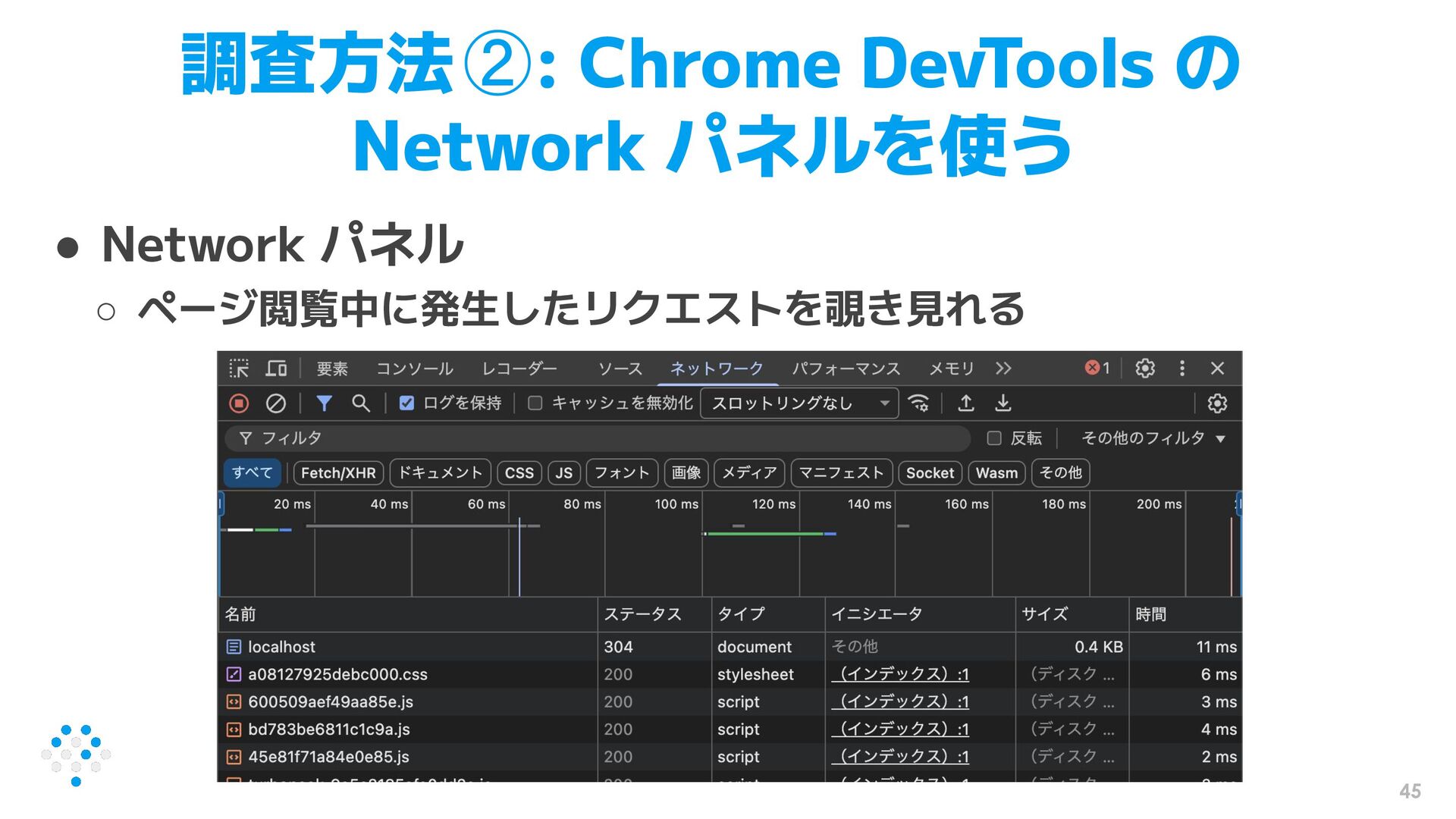This screenshot has height=819, width=1456.
Task: Open the パフォーマンス tab
Action: point(846,369)
